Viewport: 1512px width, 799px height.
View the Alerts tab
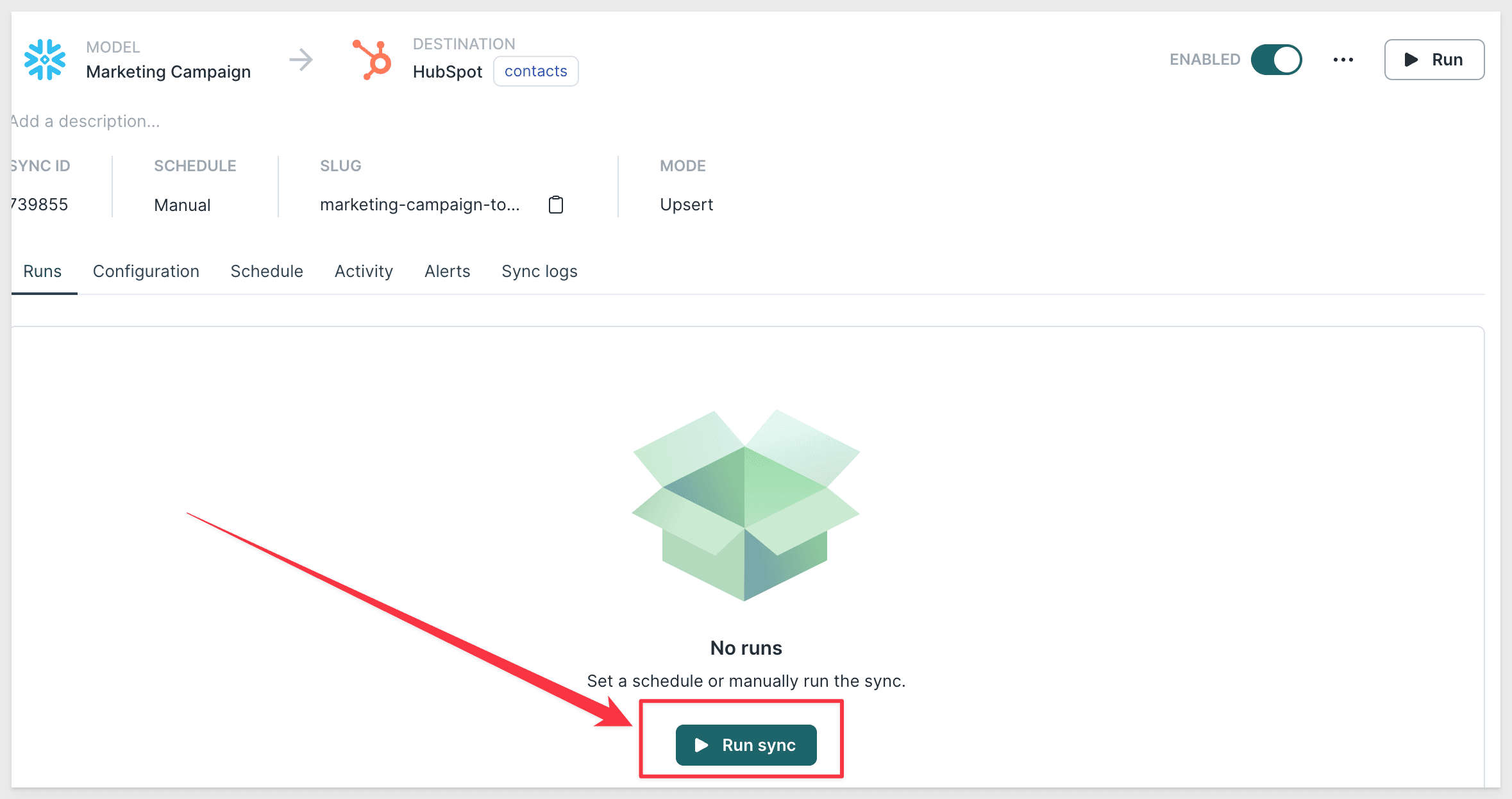[447, 271]
